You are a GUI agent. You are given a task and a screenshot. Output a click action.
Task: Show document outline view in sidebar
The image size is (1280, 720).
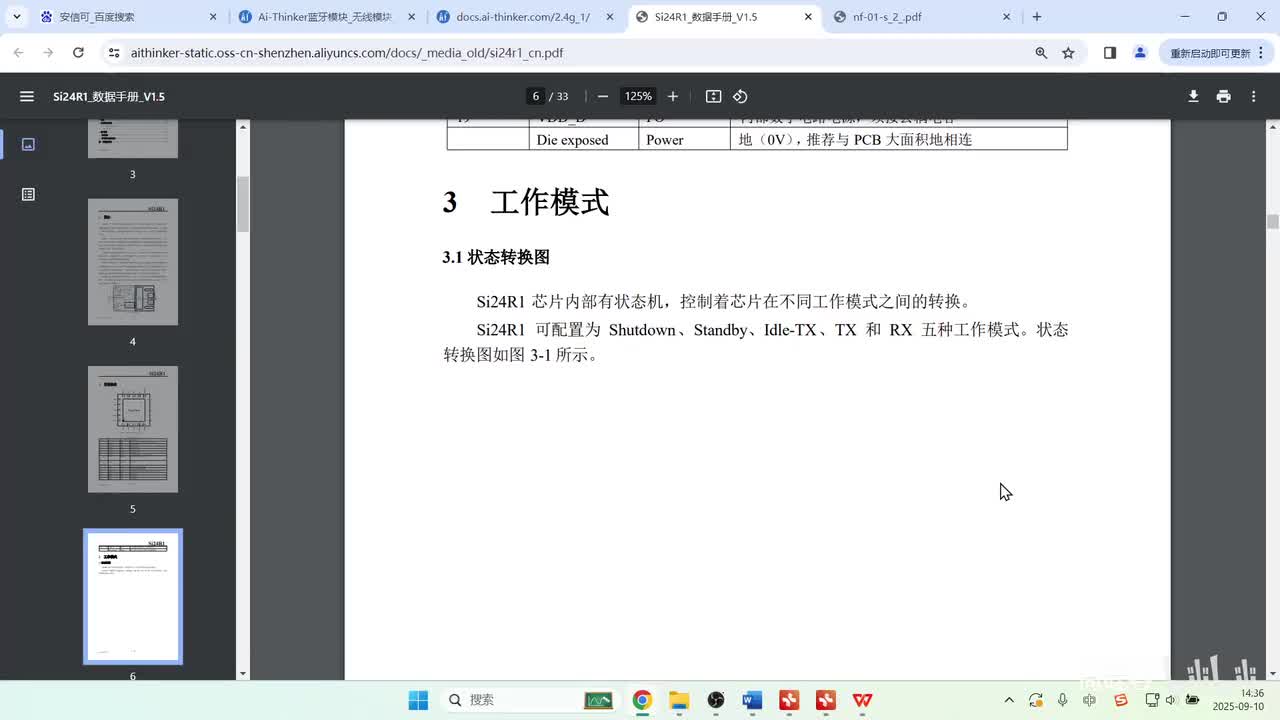[28, 194]
